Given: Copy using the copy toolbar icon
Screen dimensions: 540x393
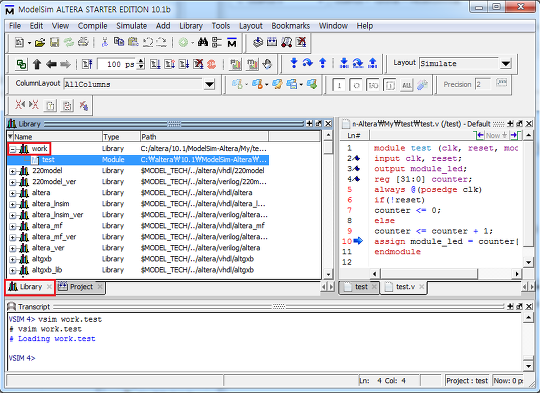Looking at the screenshot, I should (x=119, y=42).
